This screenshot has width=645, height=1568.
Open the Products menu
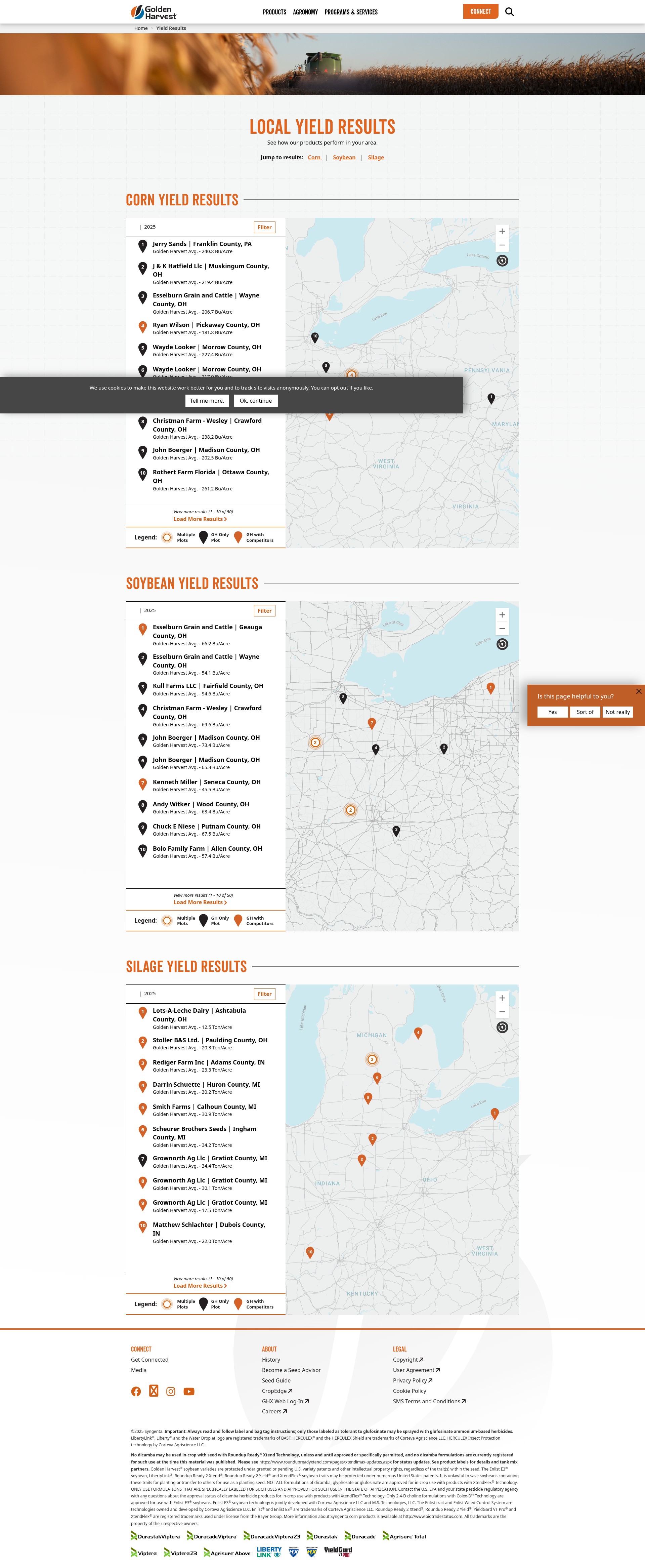[x=274, y=12]
